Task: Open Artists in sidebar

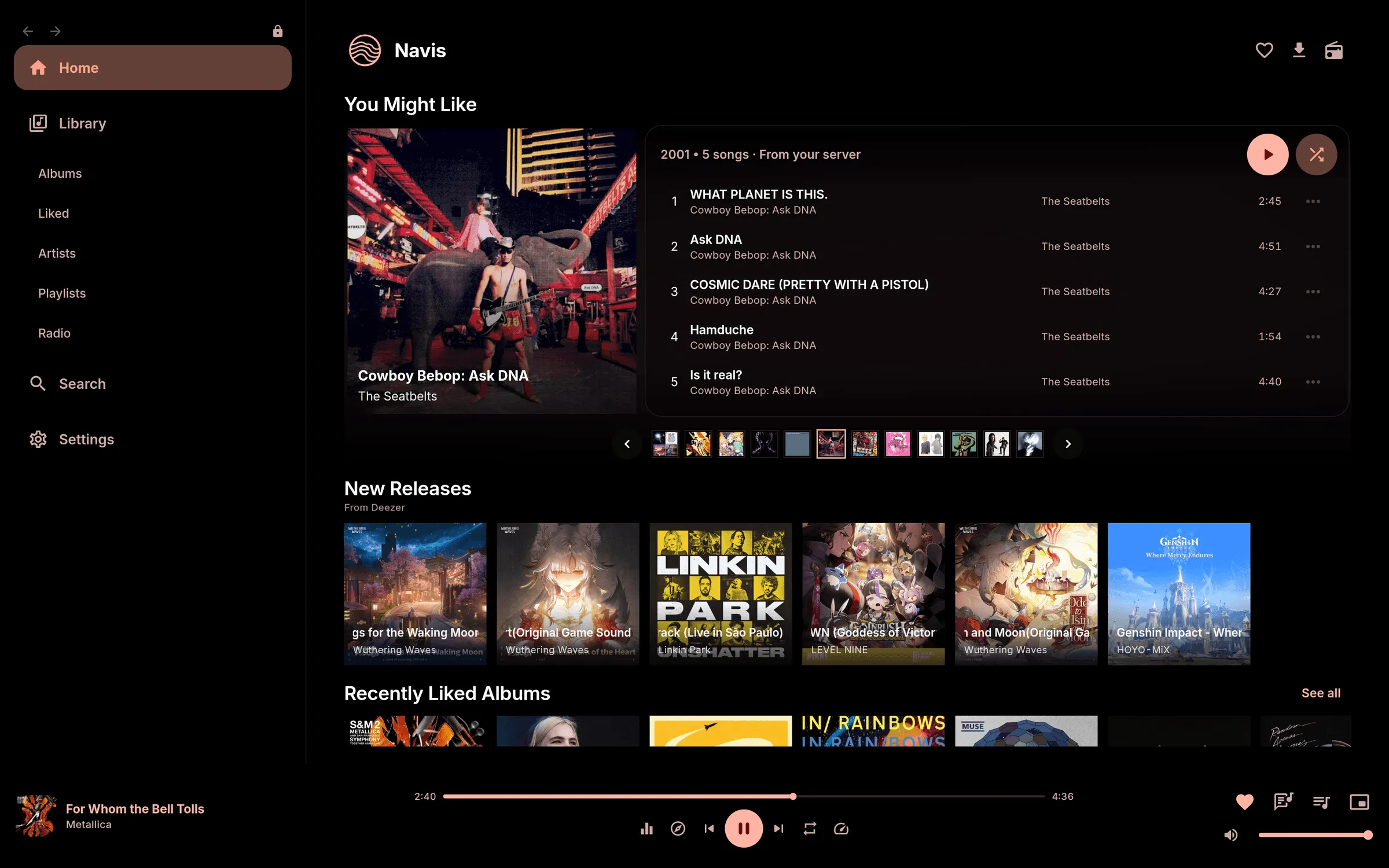Action: click(57, 253)
